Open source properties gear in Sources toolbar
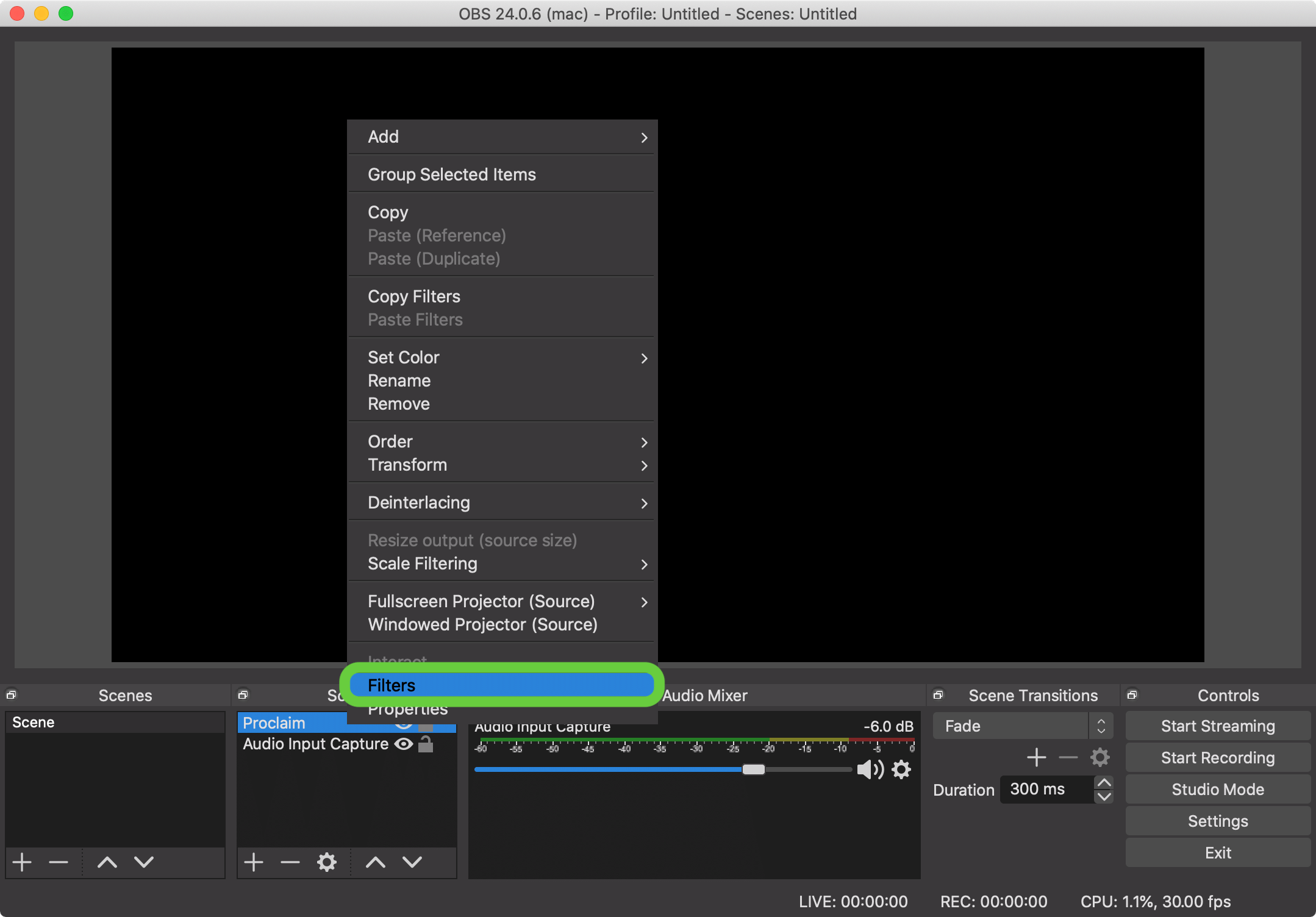1316x917 pixels. [327, 862]
